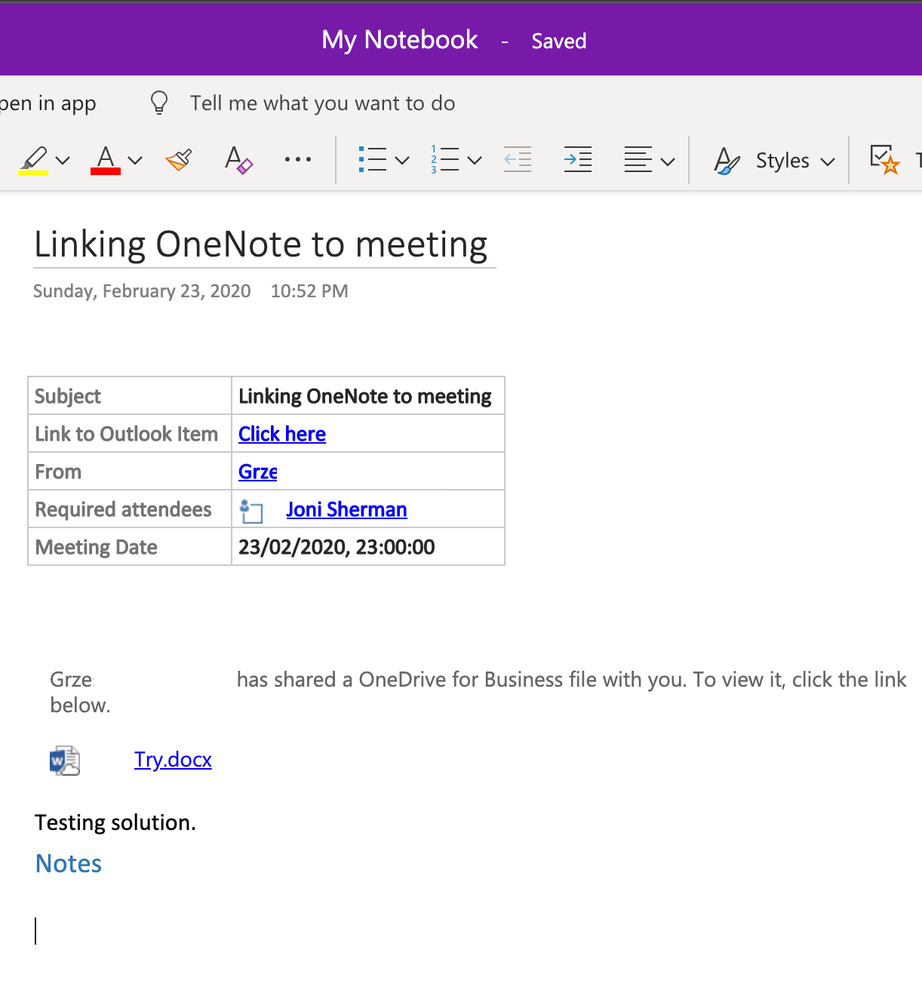Click the Word document icon
The image size is (922, 999).
(65, 760)
